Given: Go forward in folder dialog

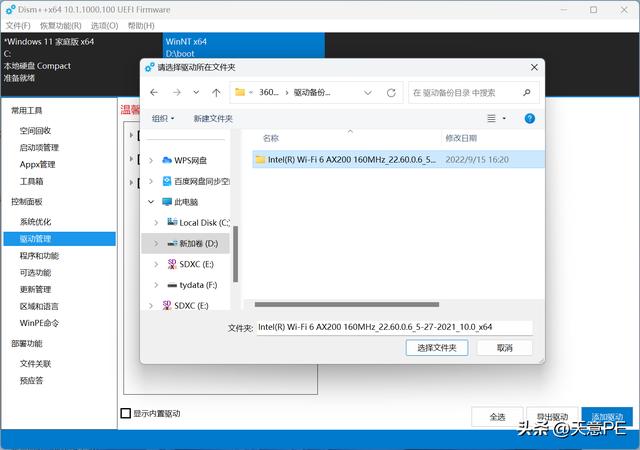Looking at the screenshot, I should (176, 93).
